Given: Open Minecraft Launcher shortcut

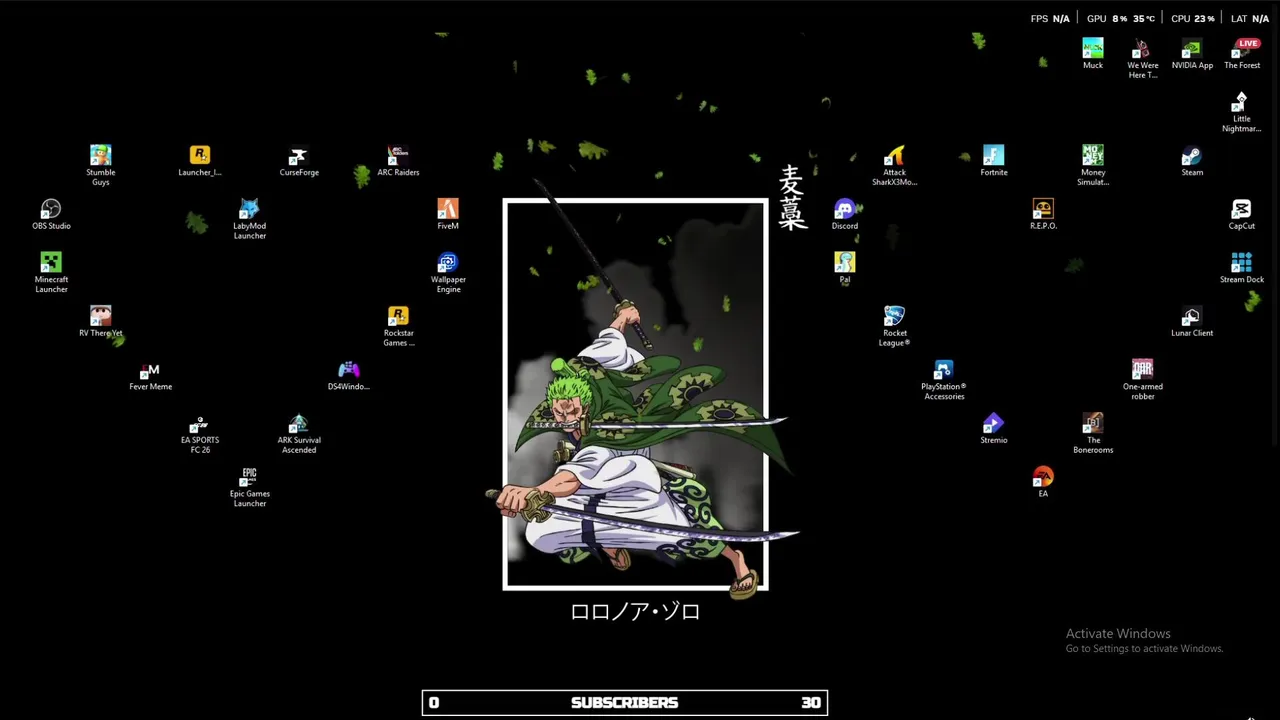Looking at the screenshot, I should coord(51,272).
